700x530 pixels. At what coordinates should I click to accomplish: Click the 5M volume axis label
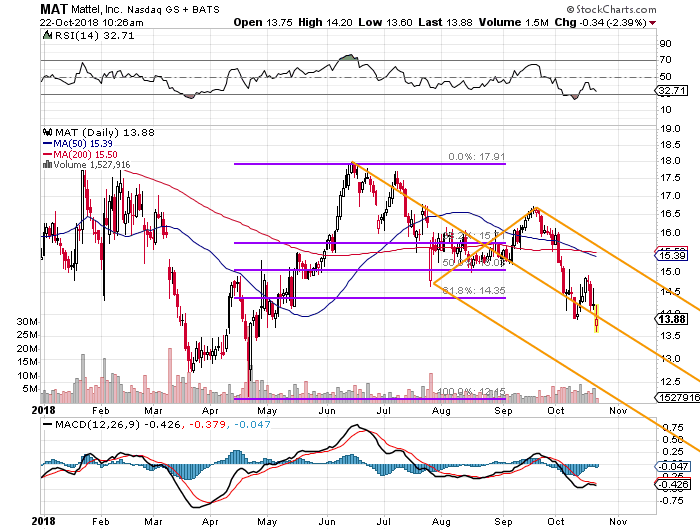click(x=30, y=389)
